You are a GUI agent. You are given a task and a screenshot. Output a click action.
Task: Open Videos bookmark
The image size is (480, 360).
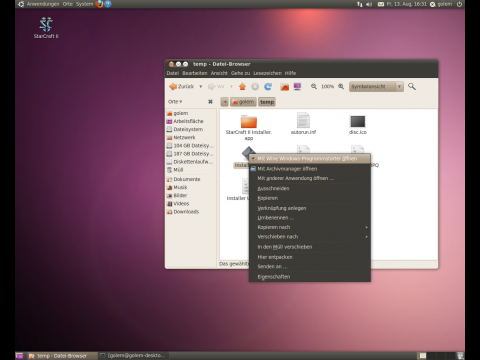point(191,204)
